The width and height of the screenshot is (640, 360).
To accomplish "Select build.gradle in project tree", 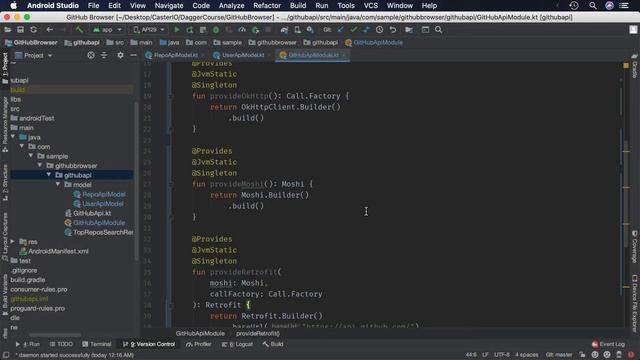I will [28, 280].
